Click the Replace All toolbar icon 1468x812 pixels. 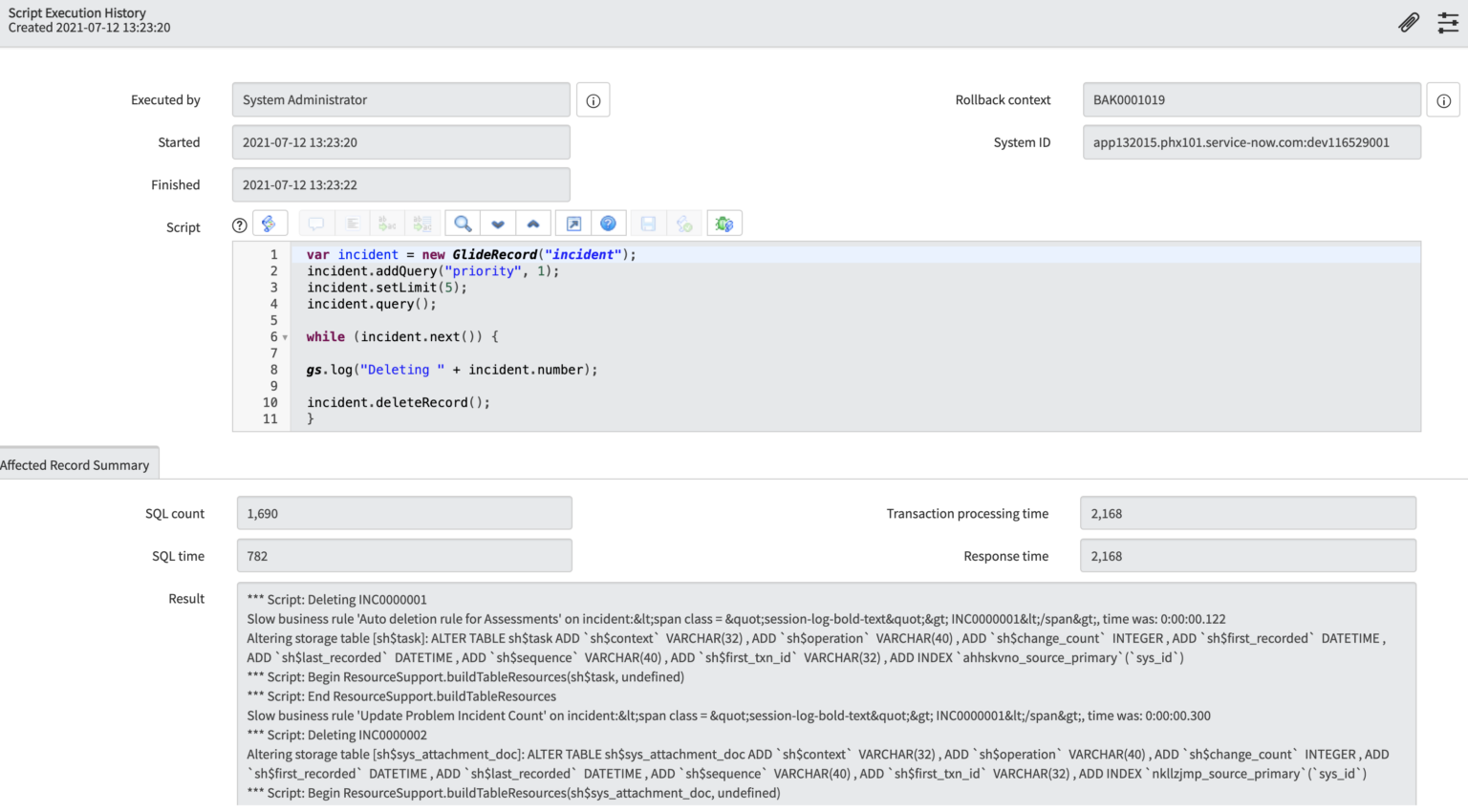pos(423,223)
